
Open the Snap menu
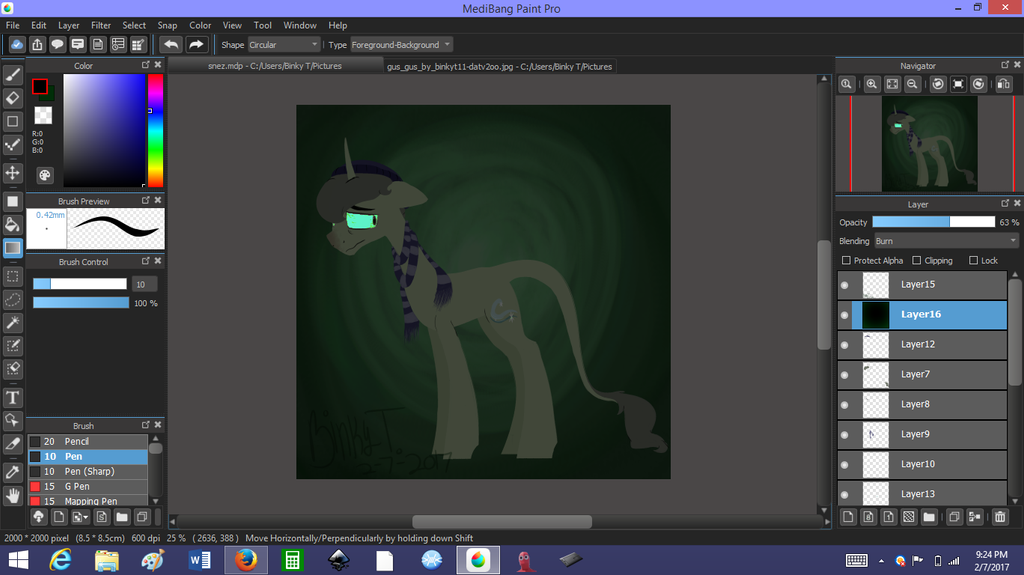(167, 25)
